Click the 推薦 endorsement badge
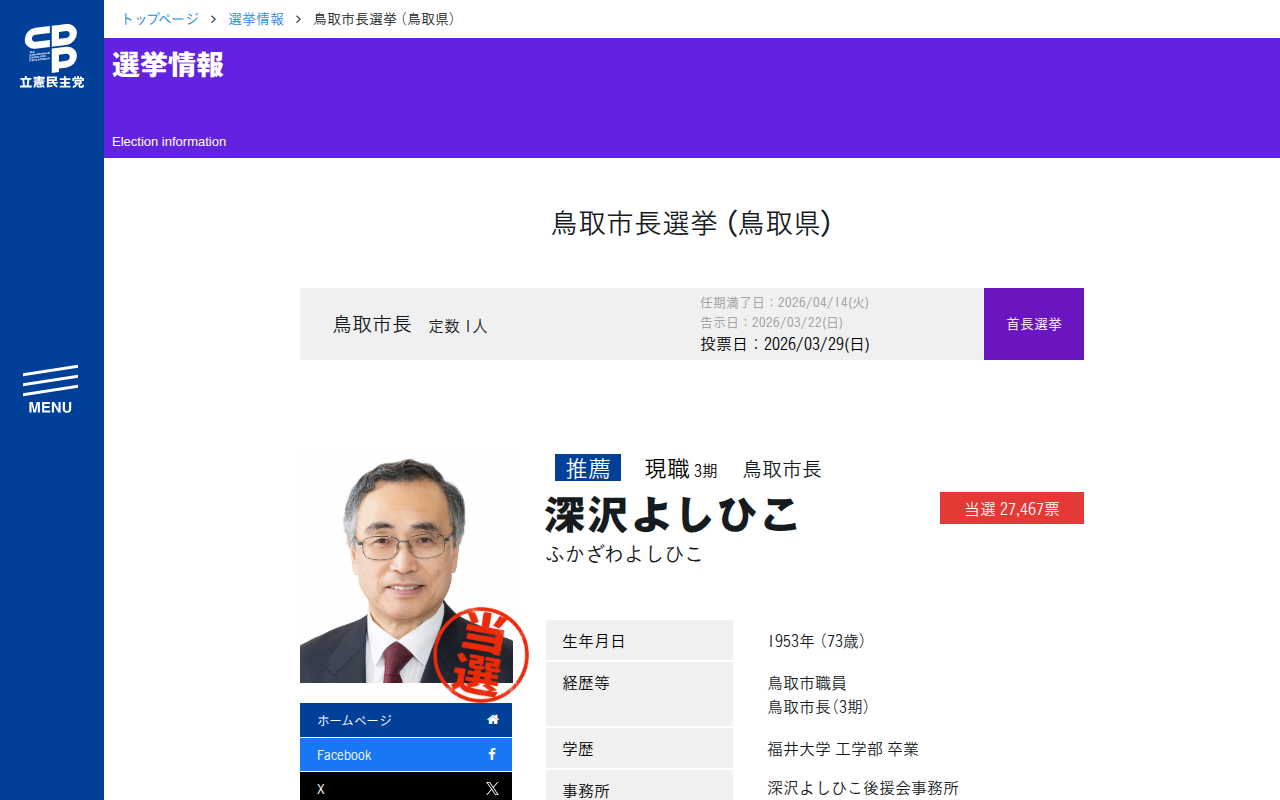The height and width of the screenshot is (800, 1280). tap(588, 468)
